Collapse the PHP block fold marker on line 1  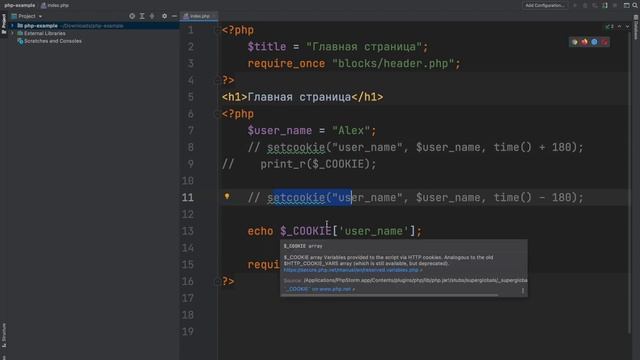[x=218, y=30]
